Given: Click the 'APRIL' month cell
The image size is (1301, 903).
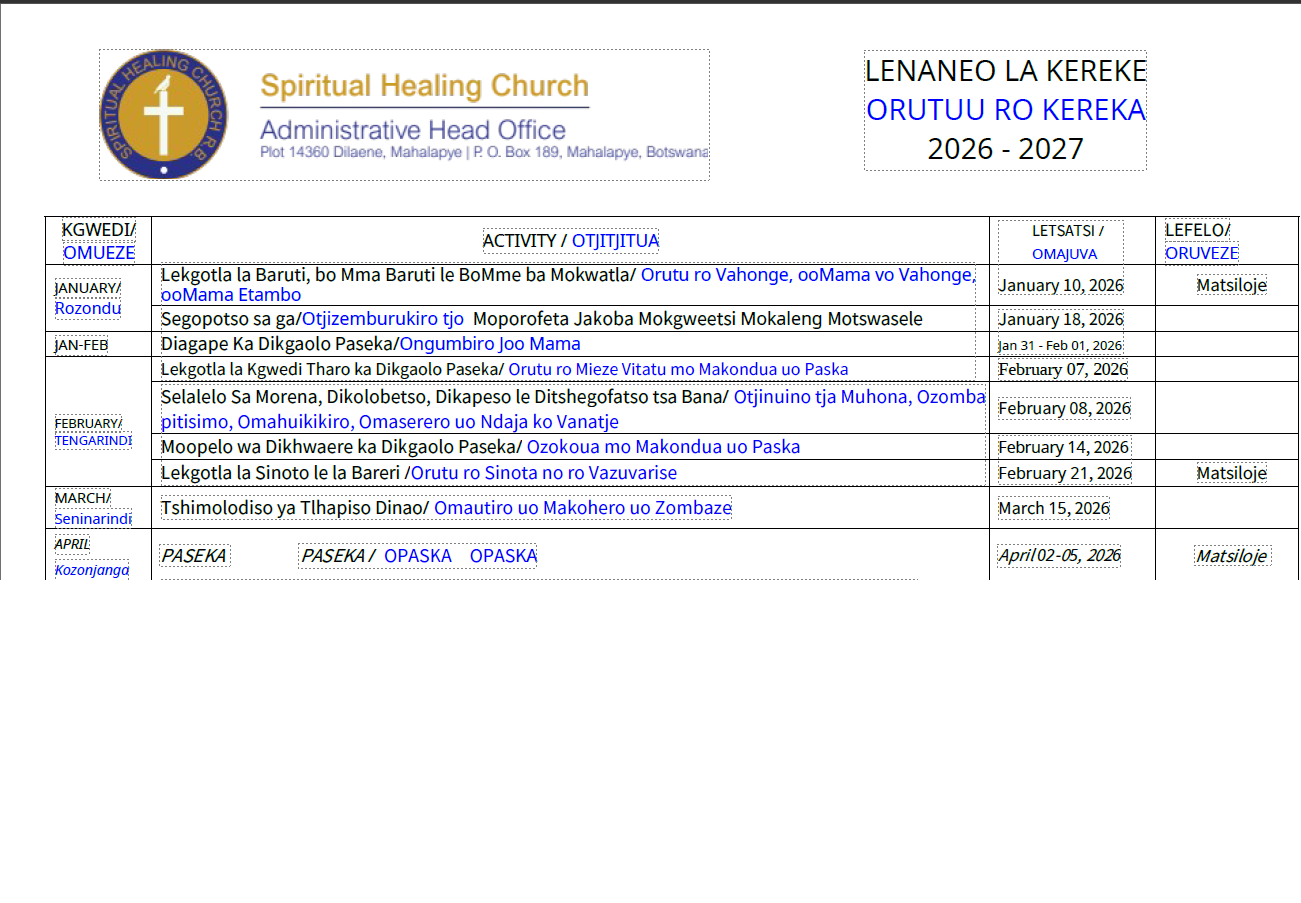Looking at the screenshot, I should tap(72, 544).
